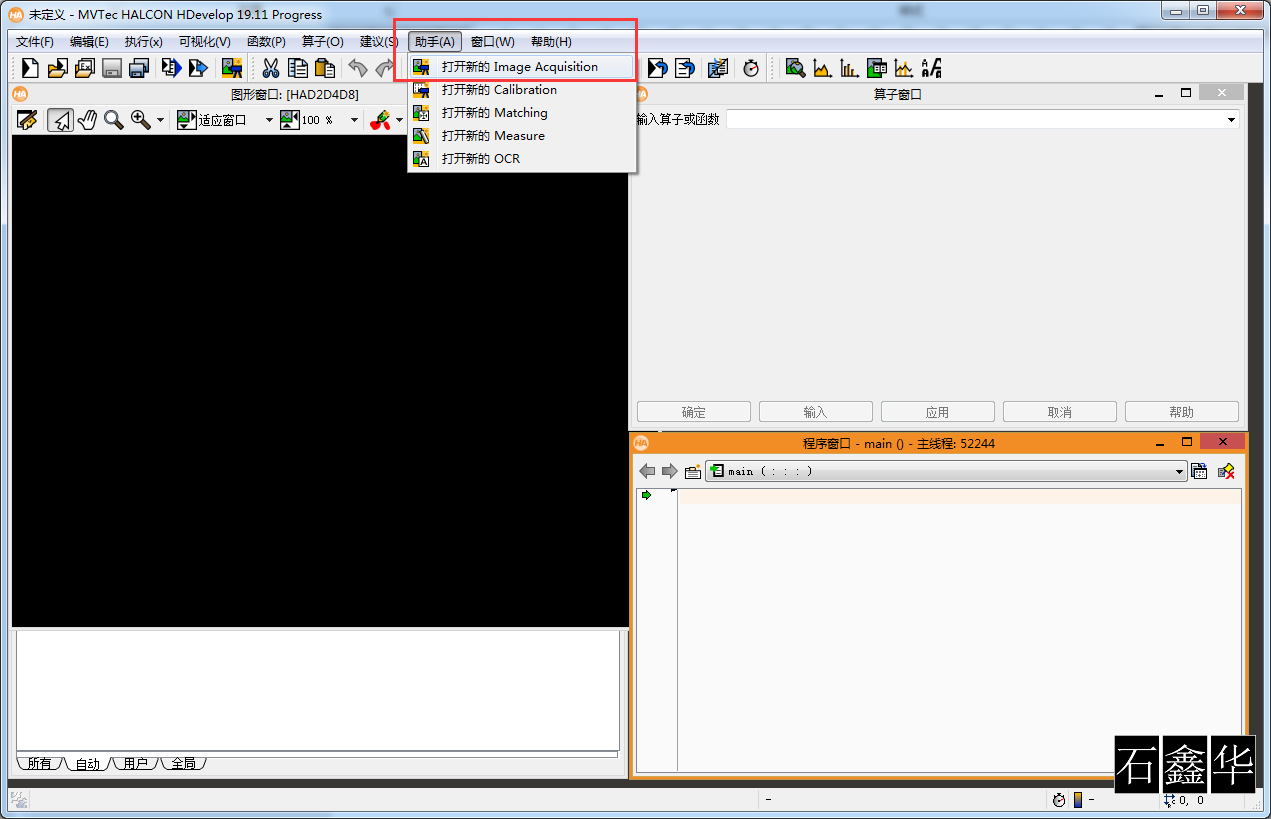
Task: Click the 应用 button in operator window
Action: [938, 412]
